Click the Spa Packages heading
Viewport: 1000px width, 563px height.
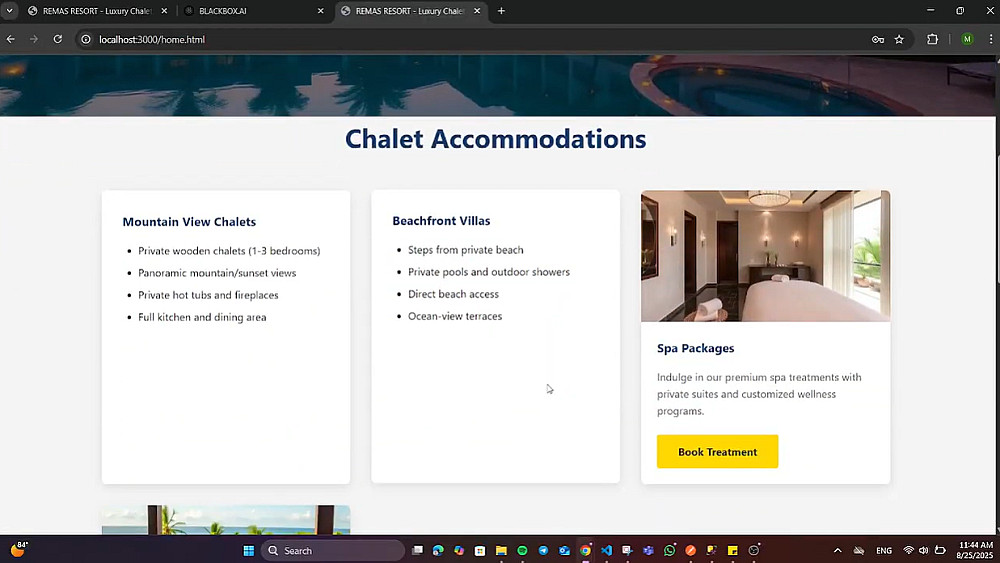(x=695, y=348)
